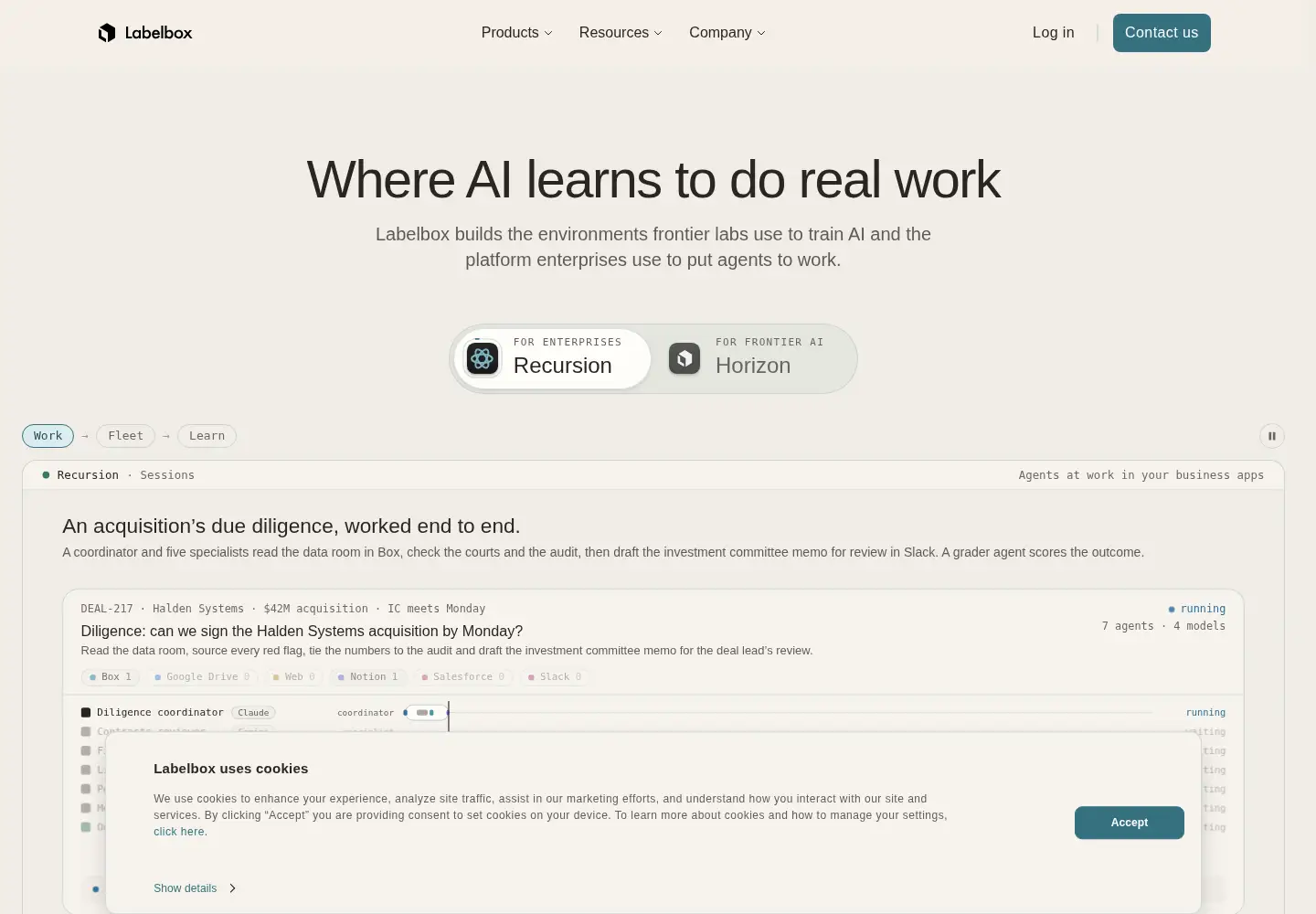
Task: Click the Contact us button
Action: [x=1162, y=33]
